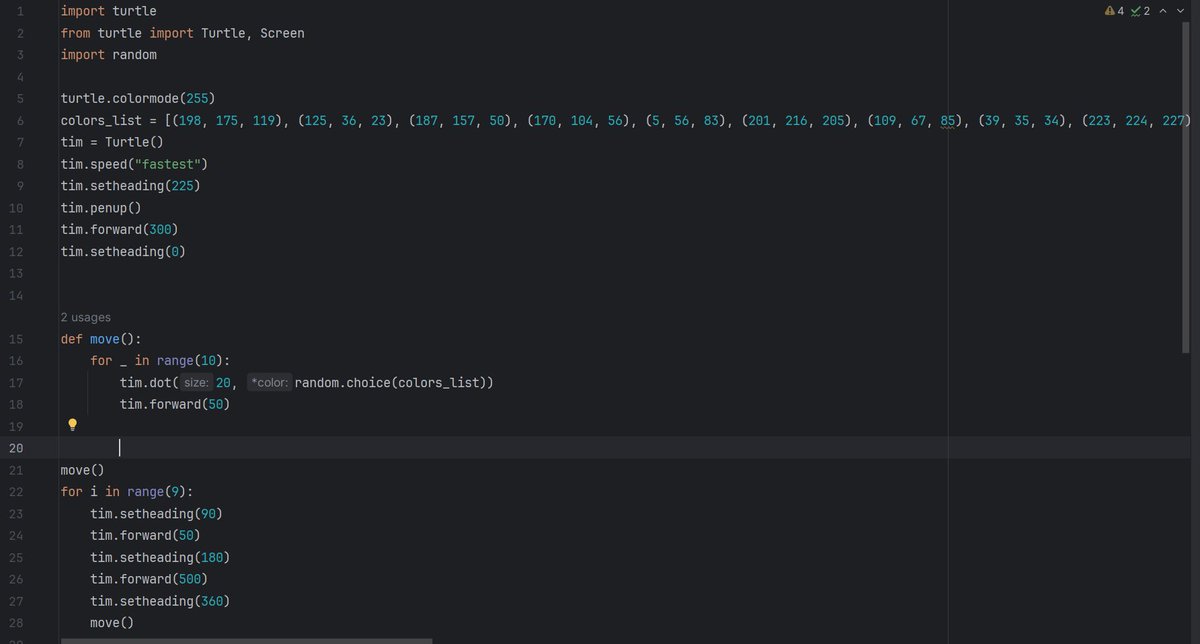
Task: Click the "2 usages" hint above move
Action: point(85,317)
